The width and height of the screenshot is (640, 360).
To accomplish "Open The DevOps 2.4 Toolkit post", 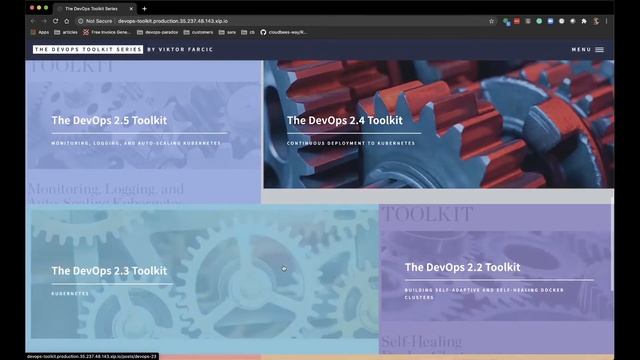I will click(x=345, y=120).
